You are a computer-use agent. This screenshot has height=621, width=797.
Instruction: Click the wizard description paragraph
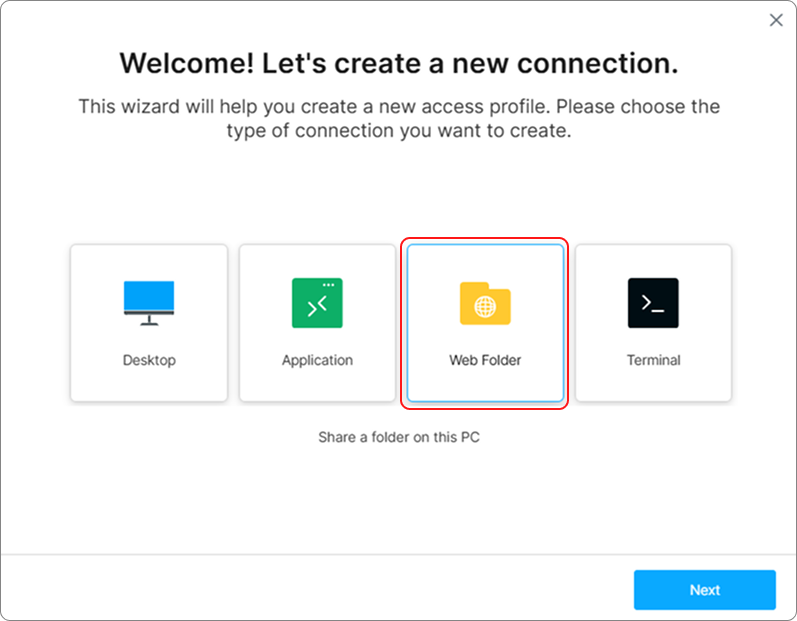tap(399, 118)
